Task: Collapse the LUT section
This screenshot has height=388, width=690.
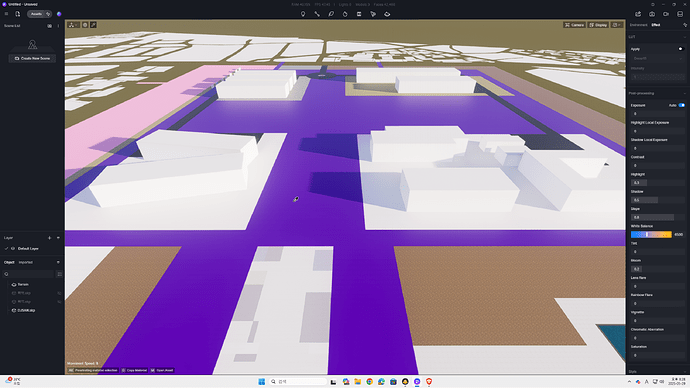Action: click(684, 37)
